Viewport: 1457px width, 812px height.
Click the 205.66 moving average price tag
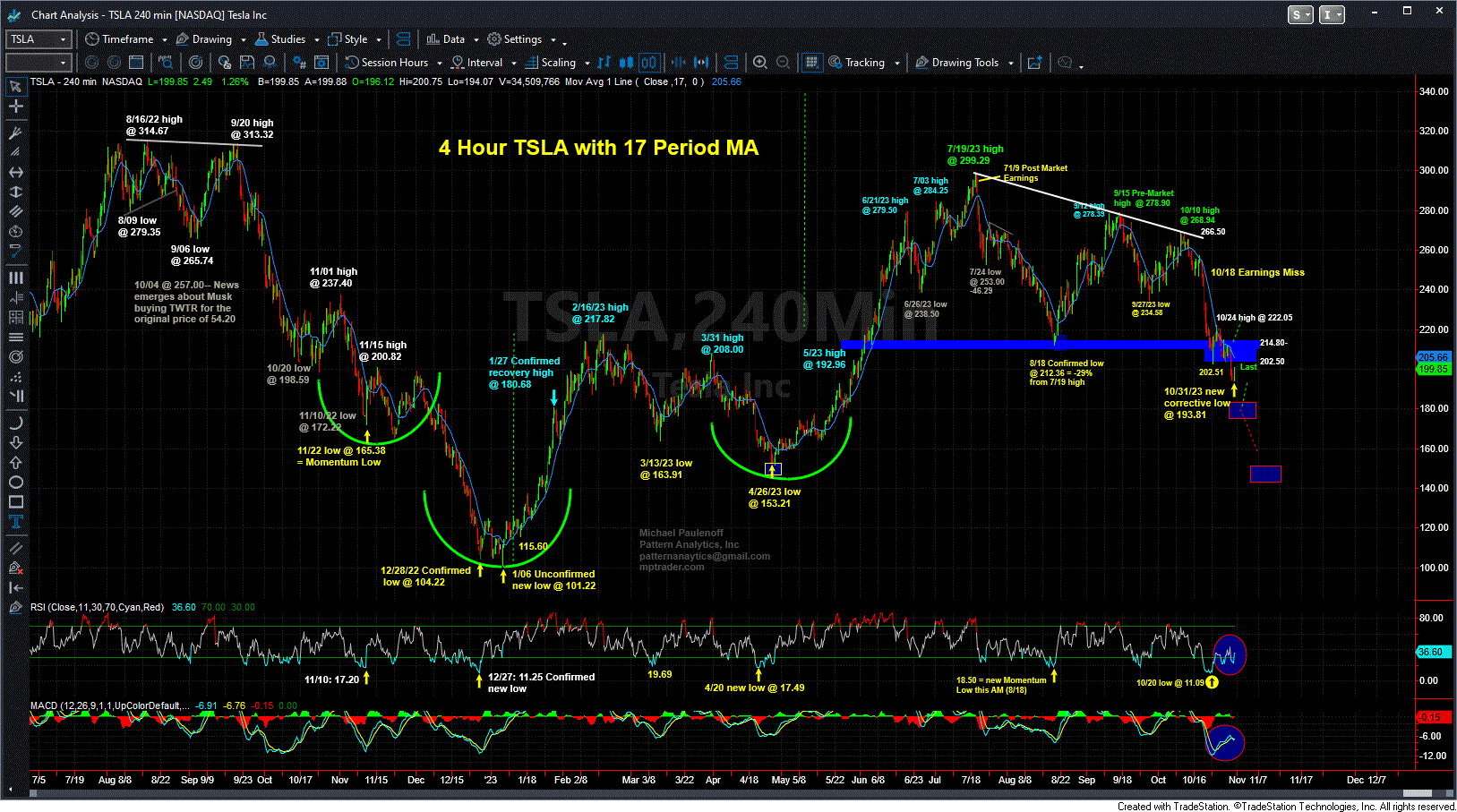click(x=1433, y=357)
